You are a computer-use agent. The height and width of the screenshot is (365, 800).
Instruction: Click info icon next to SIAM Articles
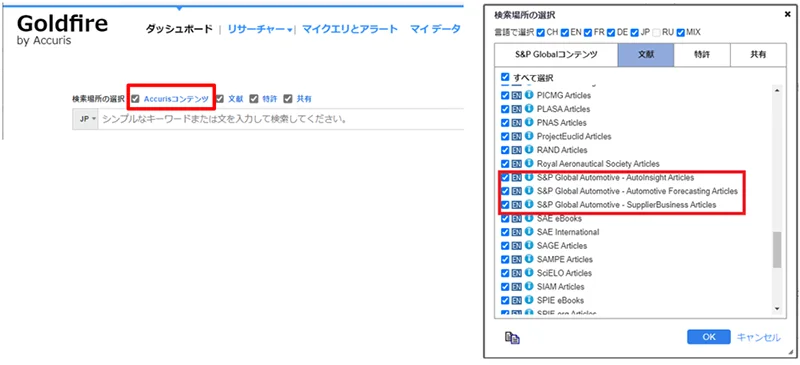[x=529, y=286]
